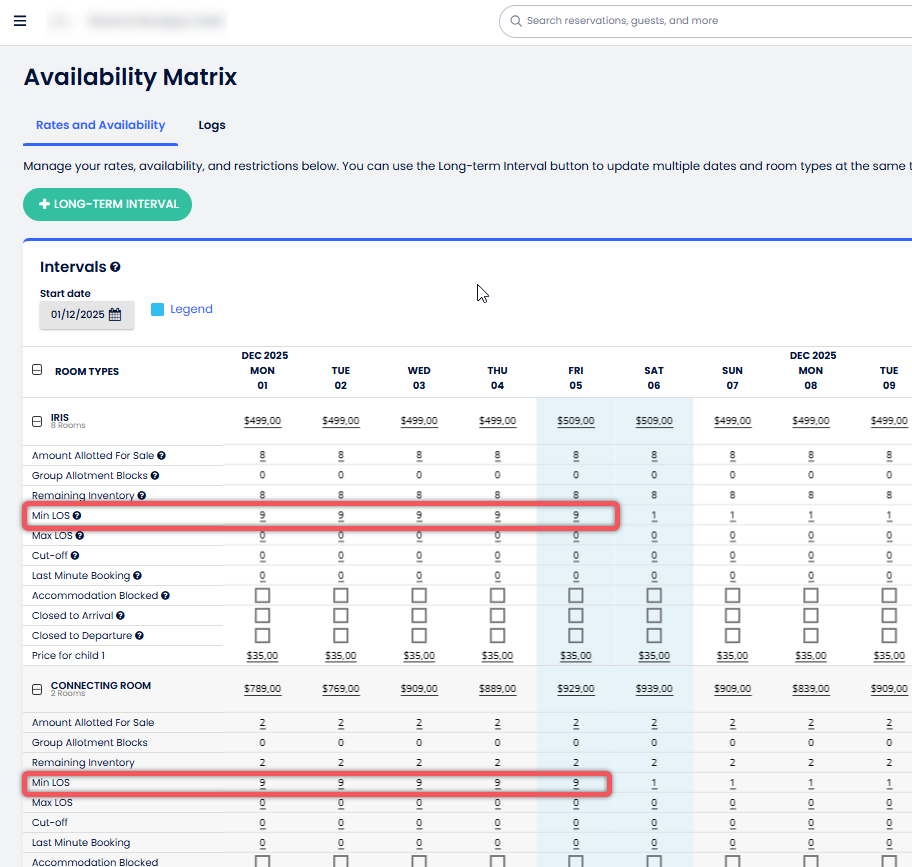Click the help icon next to Intervals
The width and height of the screenshot is (912, 867).
click(114, 267)
